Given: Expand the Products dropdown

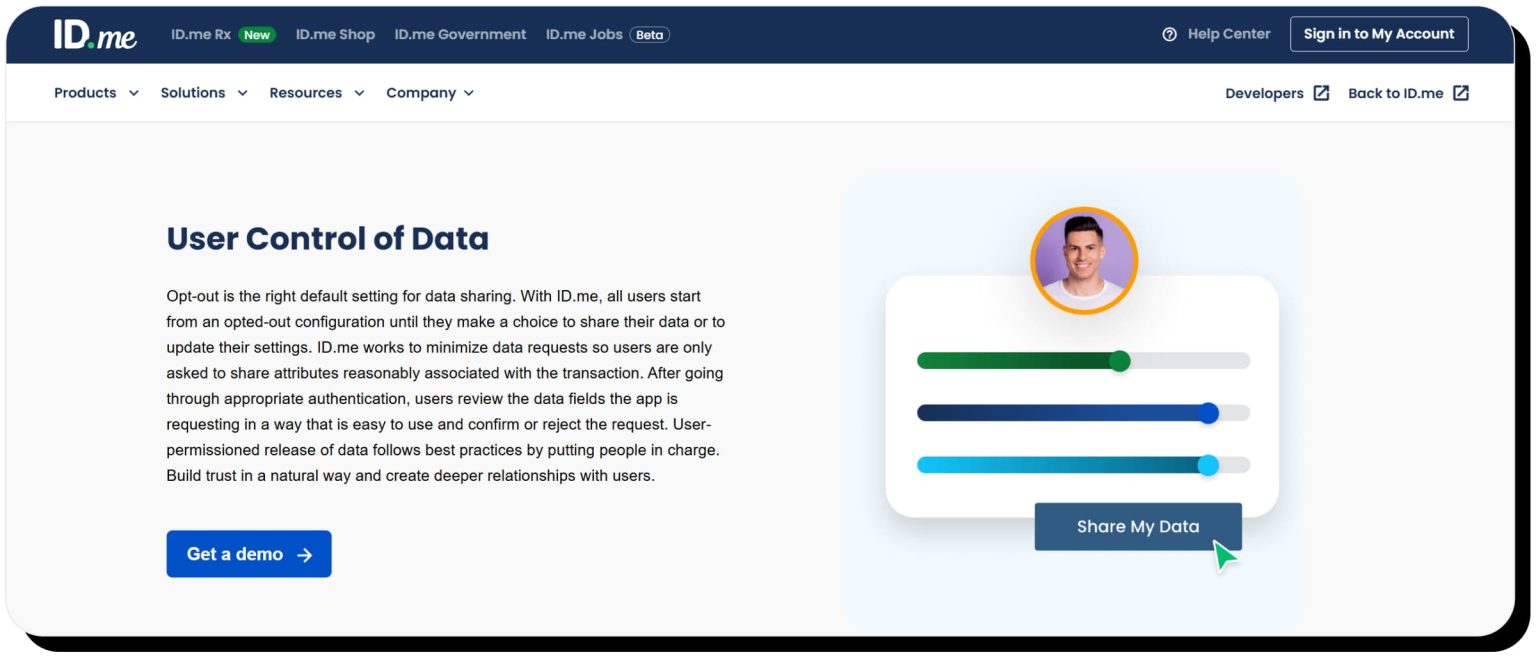Looking at the screenshot, I should (x=87, y=92).
